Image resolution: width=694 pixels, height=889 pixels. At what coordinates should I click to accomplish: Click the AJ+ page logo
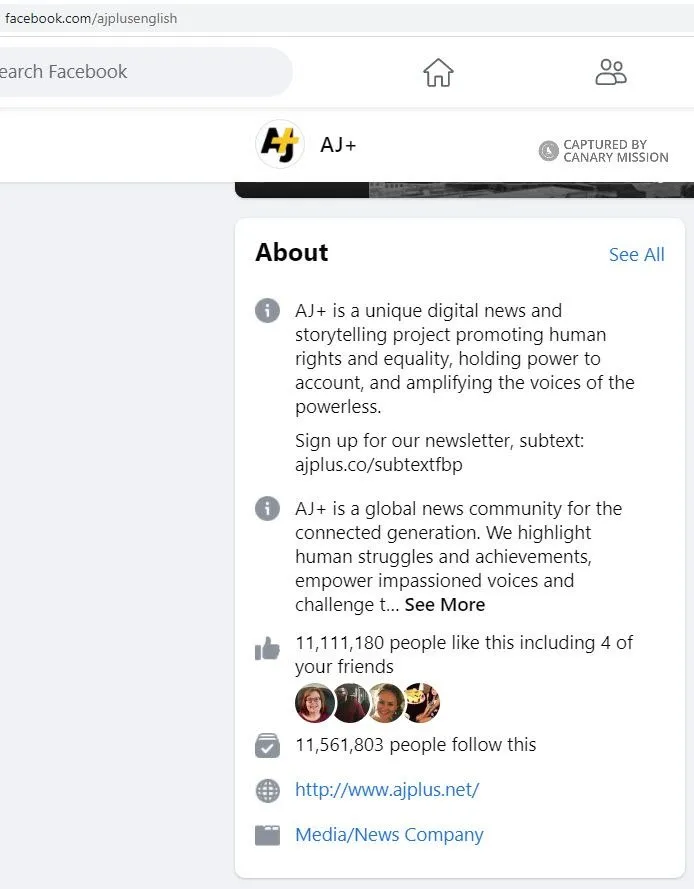pos(280,145)
